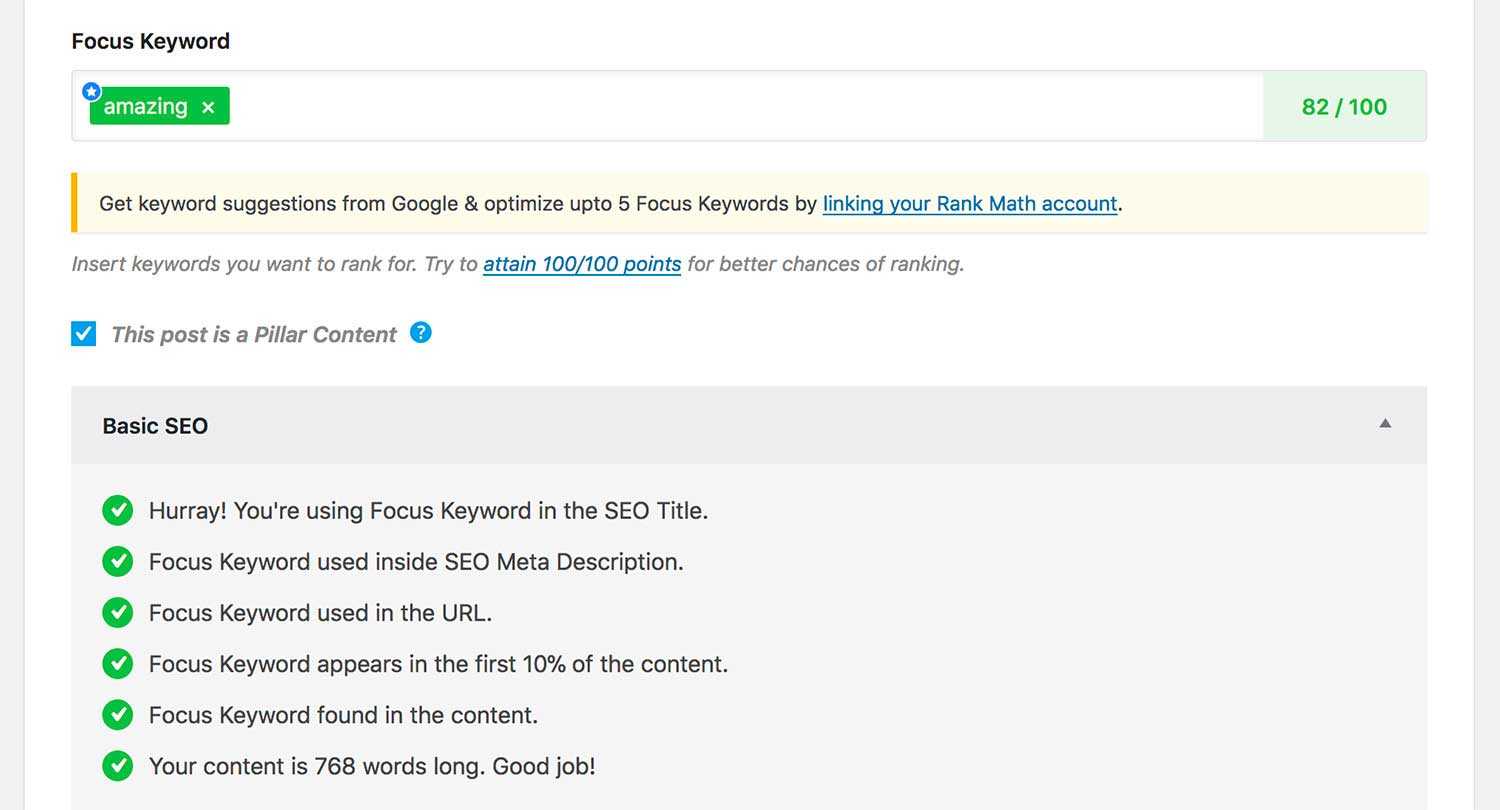Click the Your content is 768 words message
The height and width of the screenshot is (810, 1500).
[x=372, y=767]
